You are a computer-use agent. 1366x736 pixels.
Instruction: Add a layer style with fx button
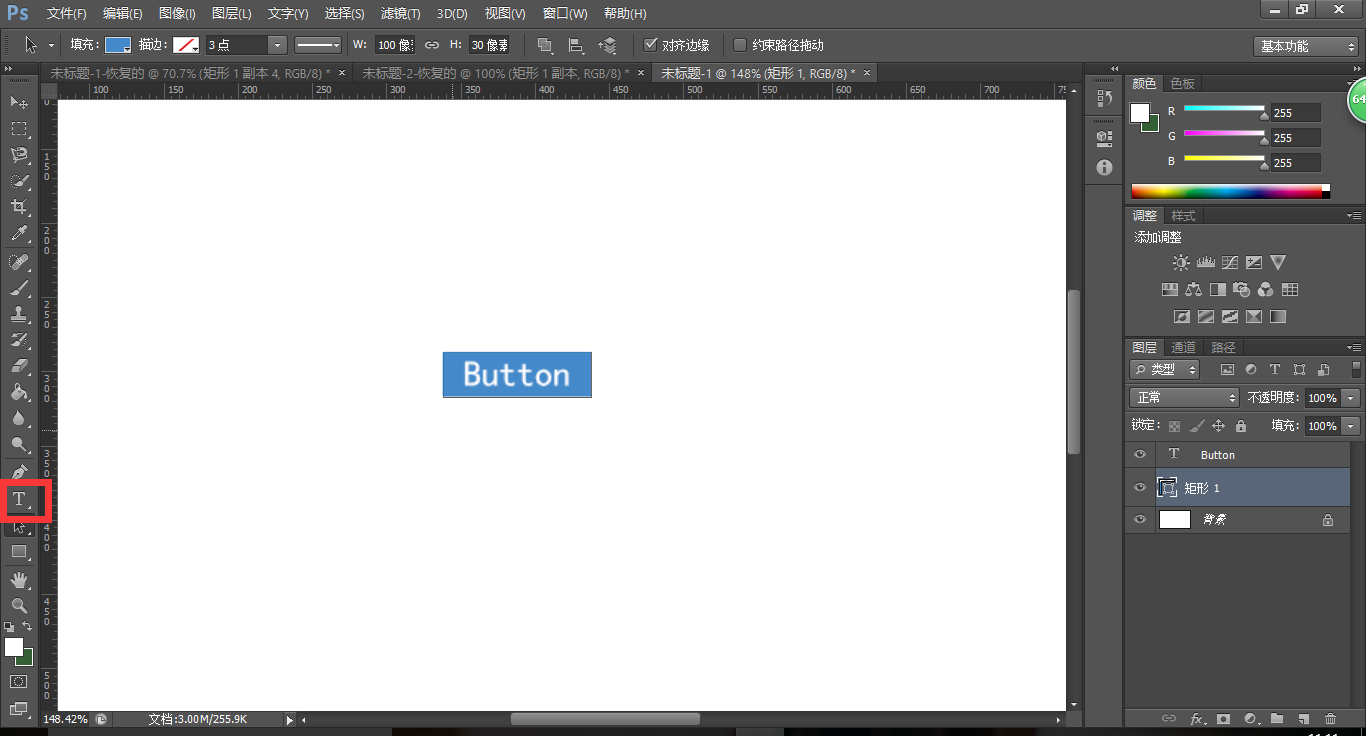pyautogui.click(x=1197, y=719)
